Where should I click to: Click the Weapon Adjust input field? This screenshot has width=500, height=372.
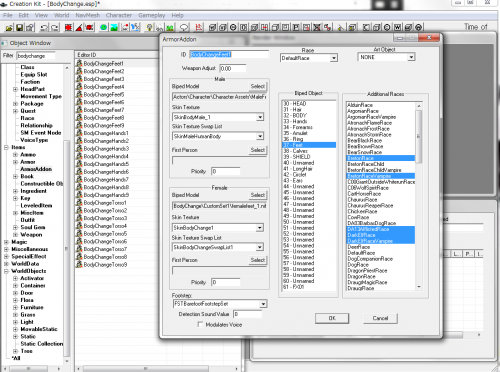click(233, 68)
